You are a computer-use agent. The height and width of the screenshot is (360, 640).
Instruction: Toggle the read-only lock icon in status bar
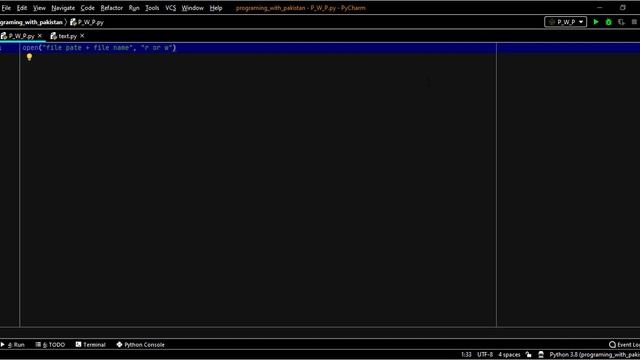click(x=529, y=355)
